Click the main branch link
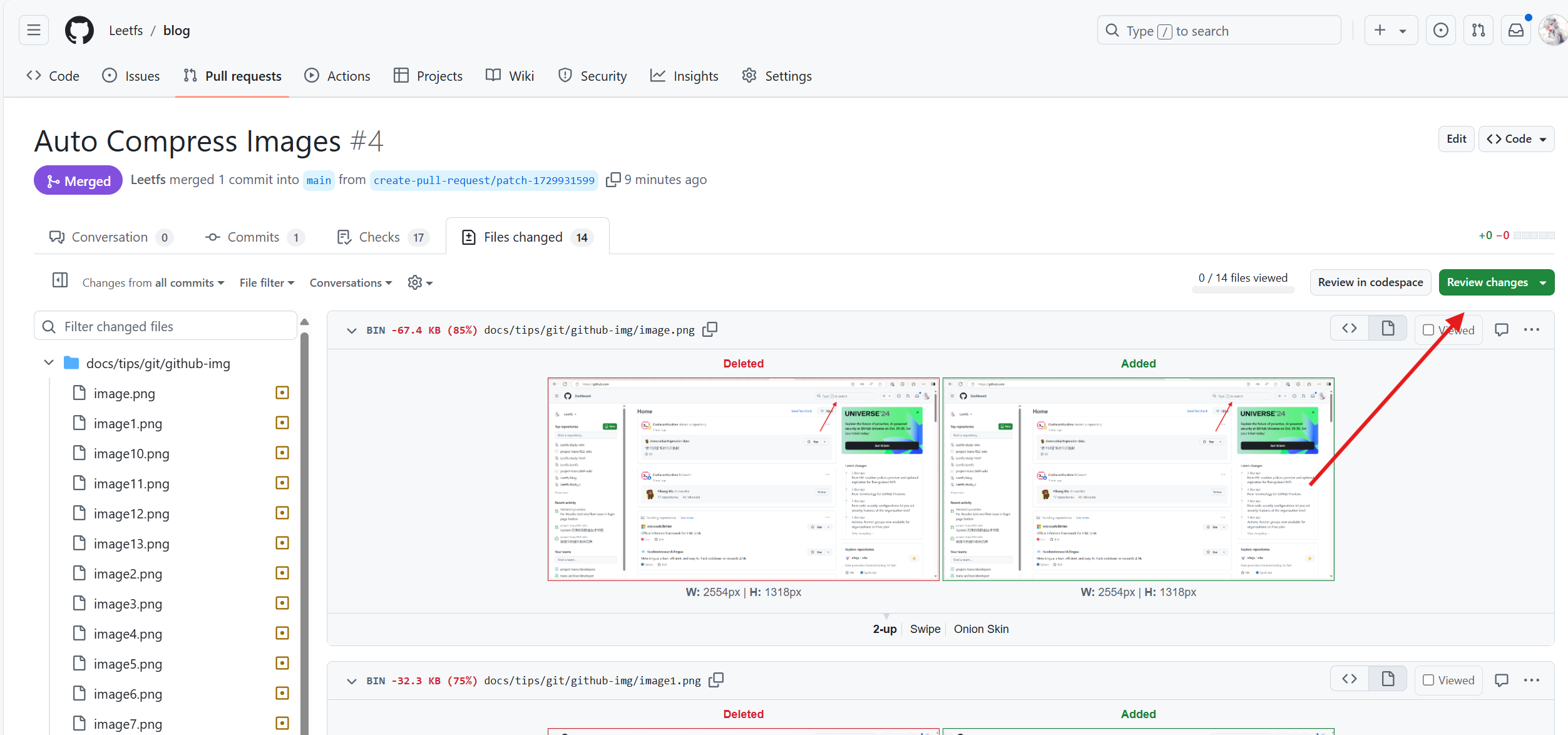The width and height of the screenshot is (1568, 735). [319, 180]
